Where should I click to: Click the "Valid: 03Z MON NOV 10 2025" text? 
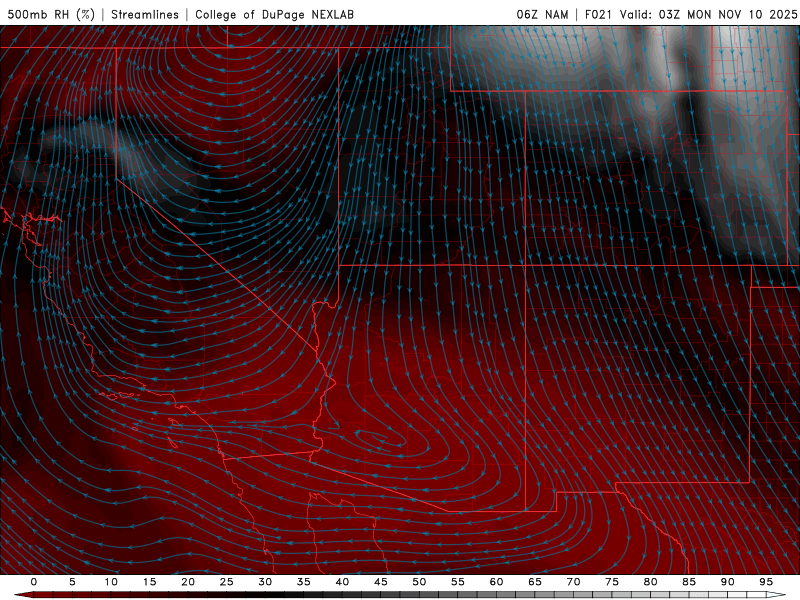(x=708, y=14)
